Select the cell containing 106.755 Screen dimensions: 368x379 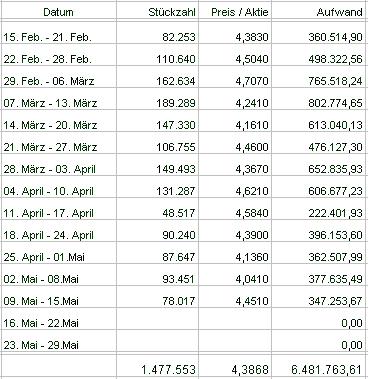pyautogui.click(x=157, y=143)
